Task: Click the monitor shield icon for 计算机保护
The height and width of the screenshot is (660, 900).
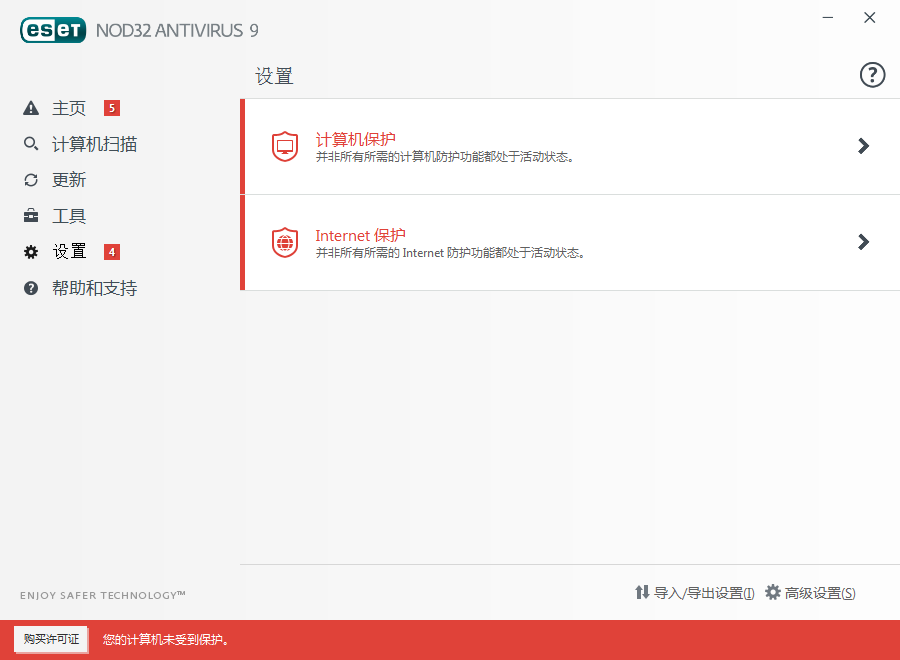Action: pyautogui.click(x=285, y=146)
